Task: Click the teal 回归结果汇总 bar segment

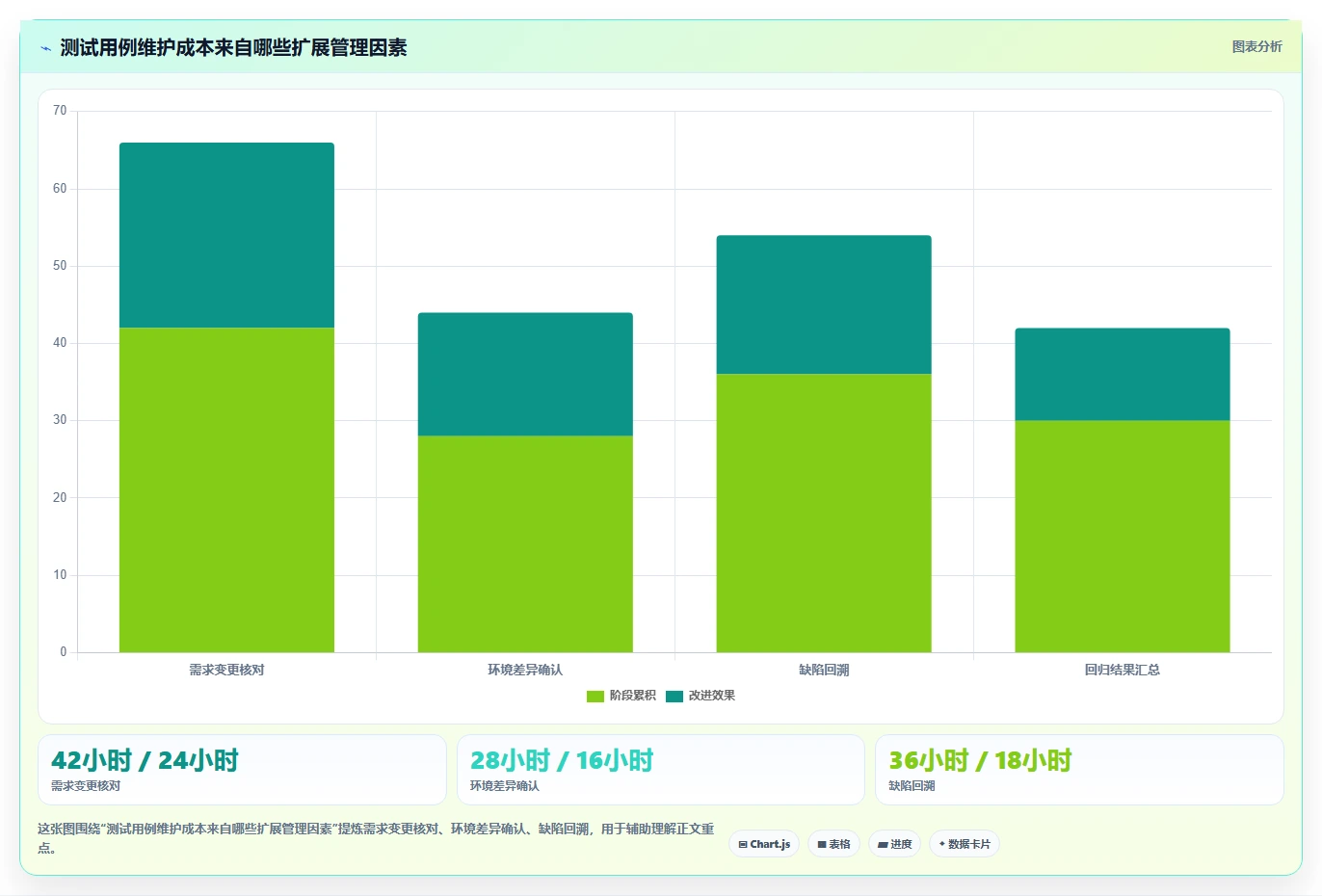Action: (1123, 375)
